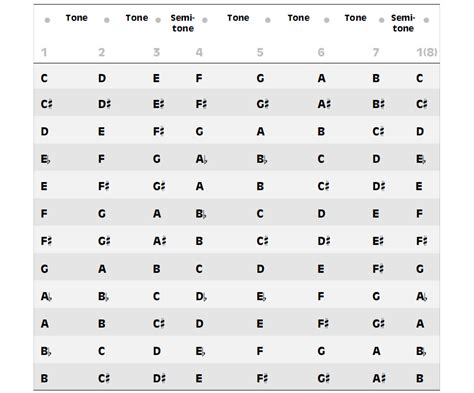474x393 pixels.
Task: Select A♯ in the B major row
Action: pos(379,378)
